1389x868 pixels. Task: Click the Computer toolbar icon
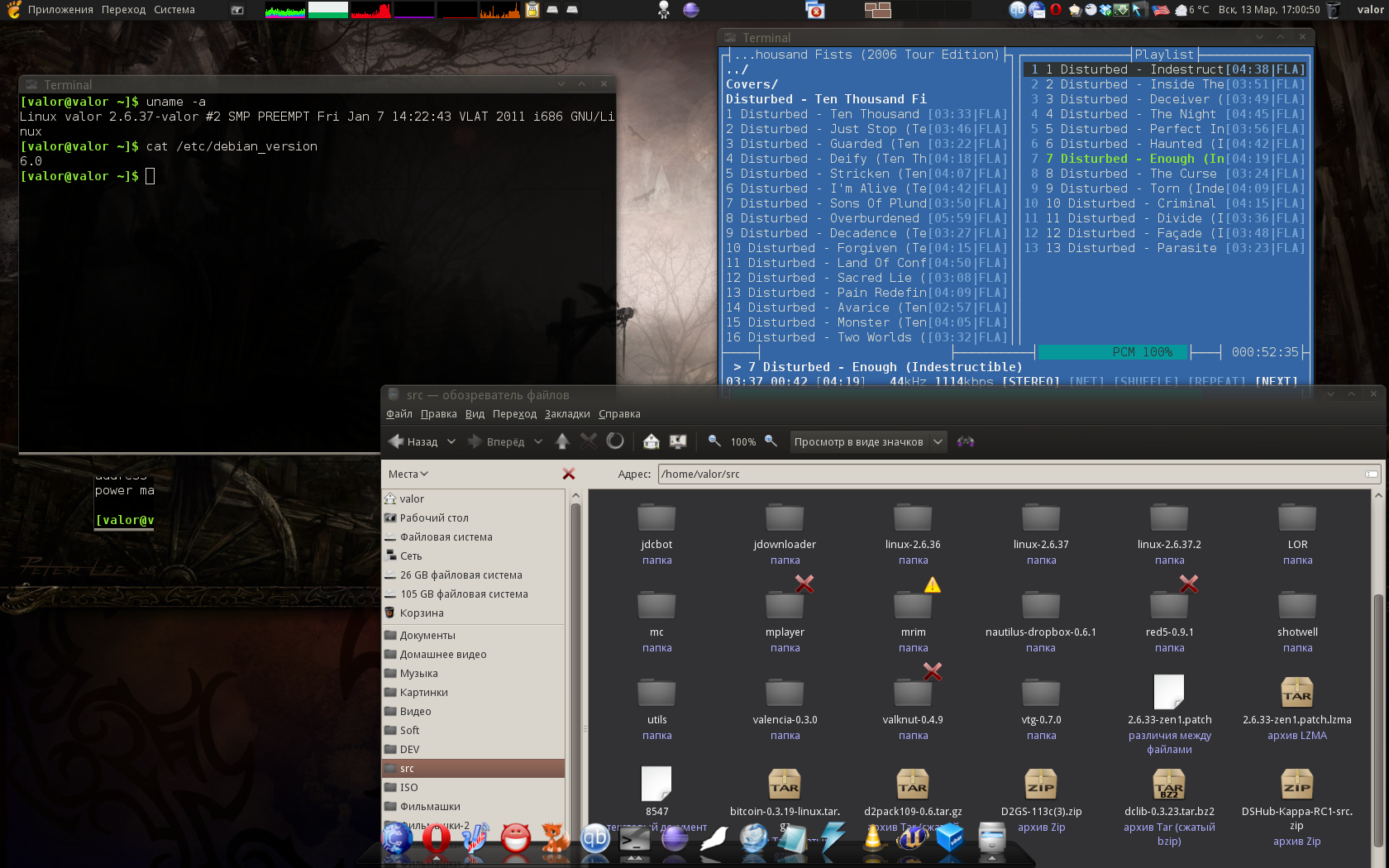[x=678, y=441]
